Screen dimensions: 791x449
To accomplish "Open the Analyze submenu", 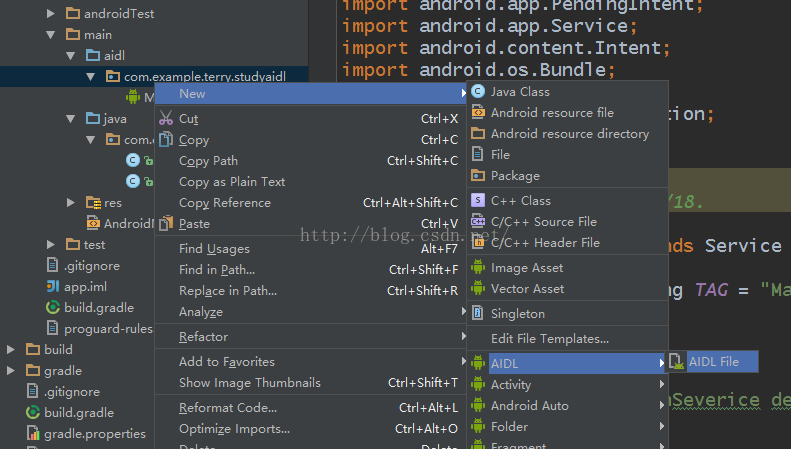I will point(311,312).
